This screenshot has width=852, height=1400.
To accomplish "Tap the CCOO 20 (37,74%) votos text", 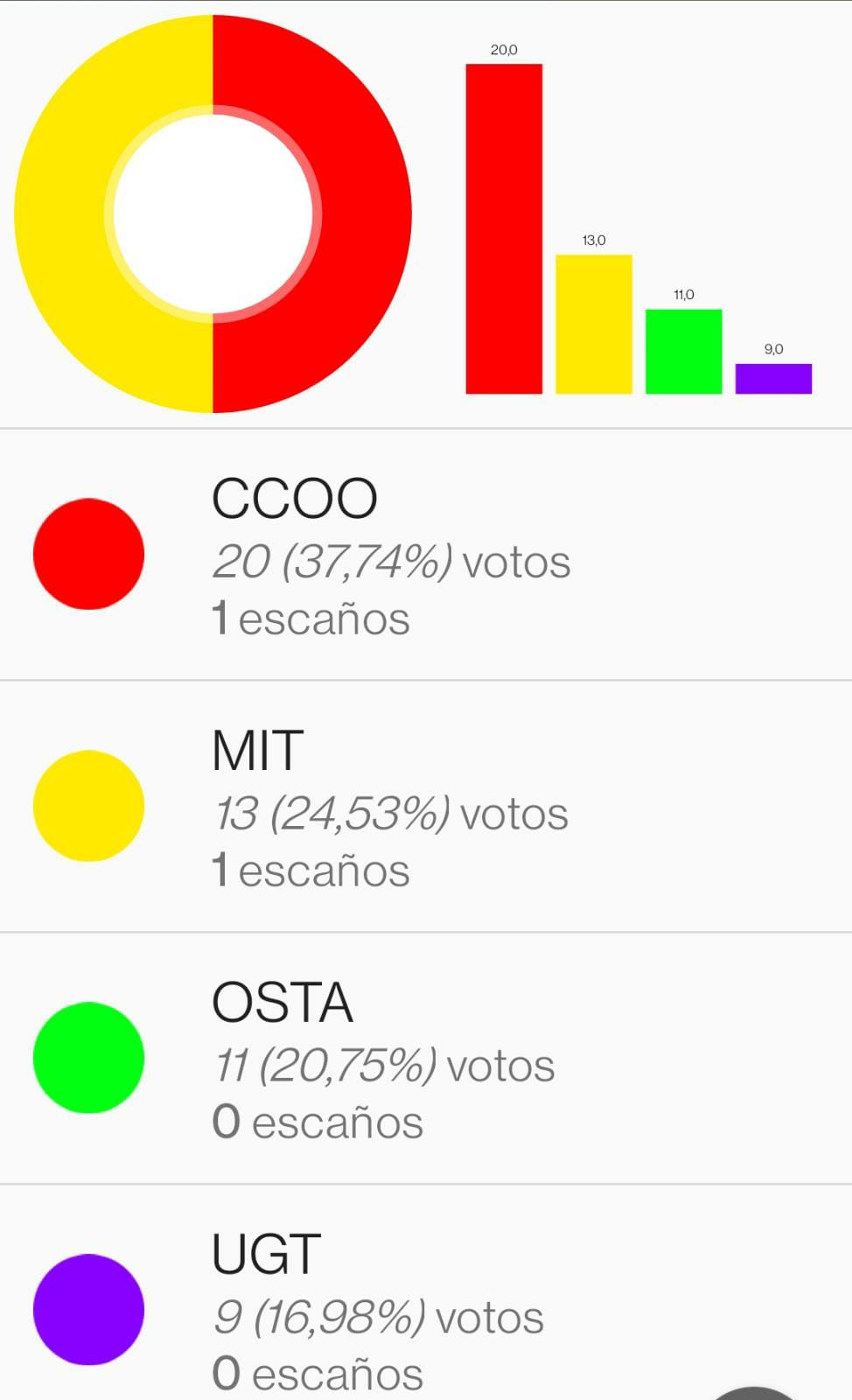I will [391, 562].
